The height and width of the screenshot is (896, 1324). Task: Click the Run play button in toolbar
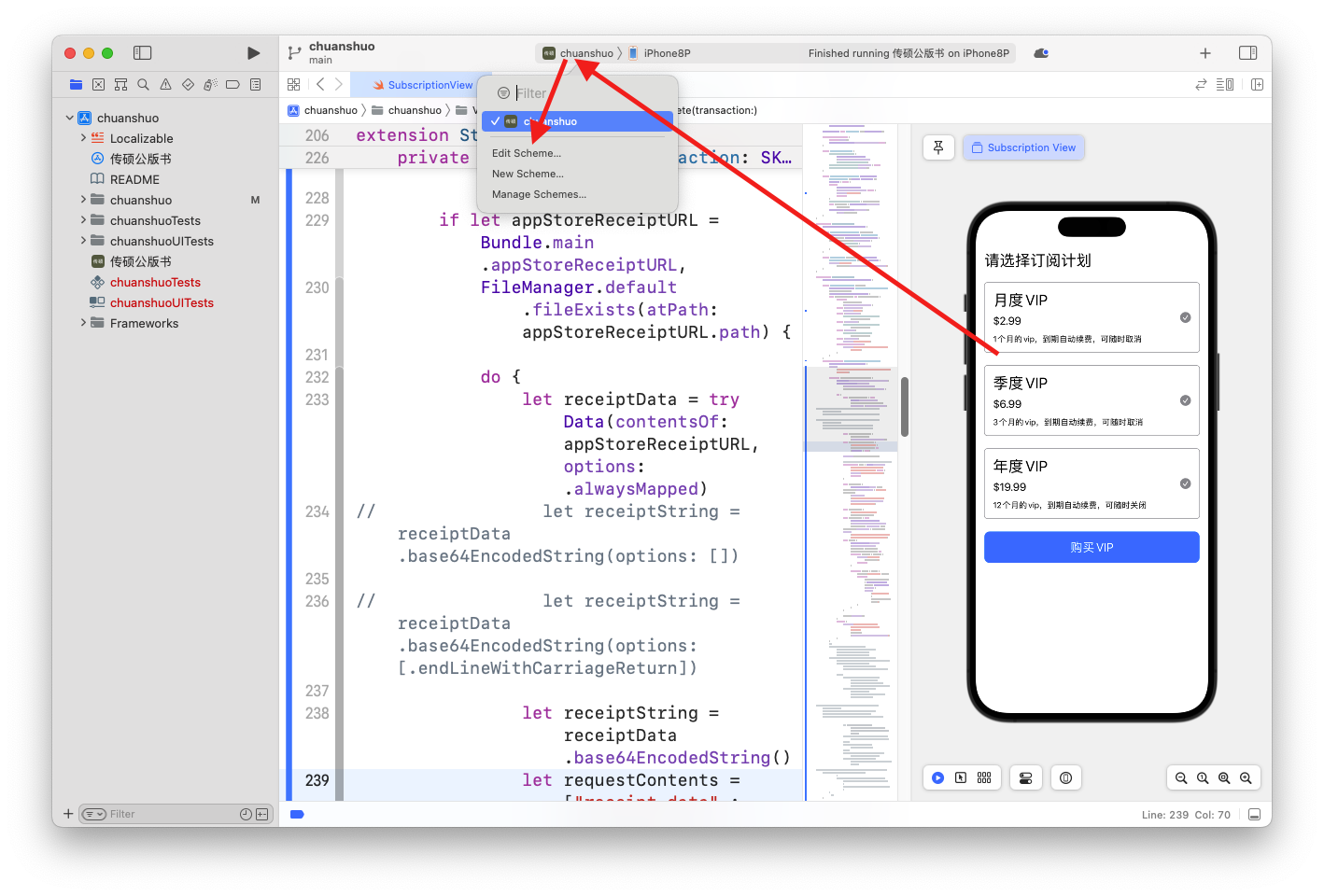coord(253,53)
